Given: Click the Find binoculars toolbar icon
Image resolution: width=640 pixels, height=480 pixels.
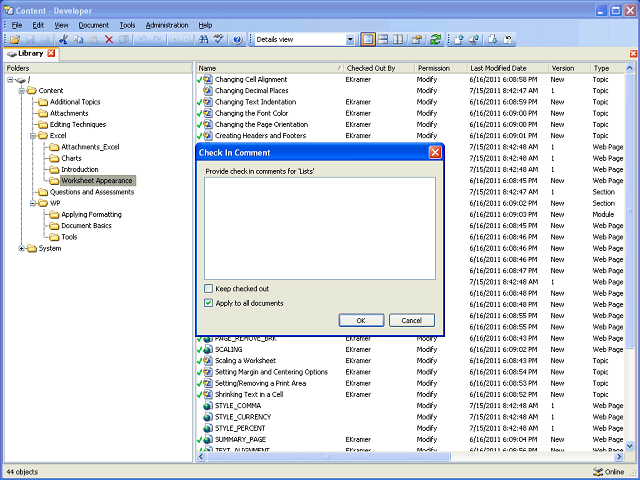Looking at the screenshot, I should point(203,40).
